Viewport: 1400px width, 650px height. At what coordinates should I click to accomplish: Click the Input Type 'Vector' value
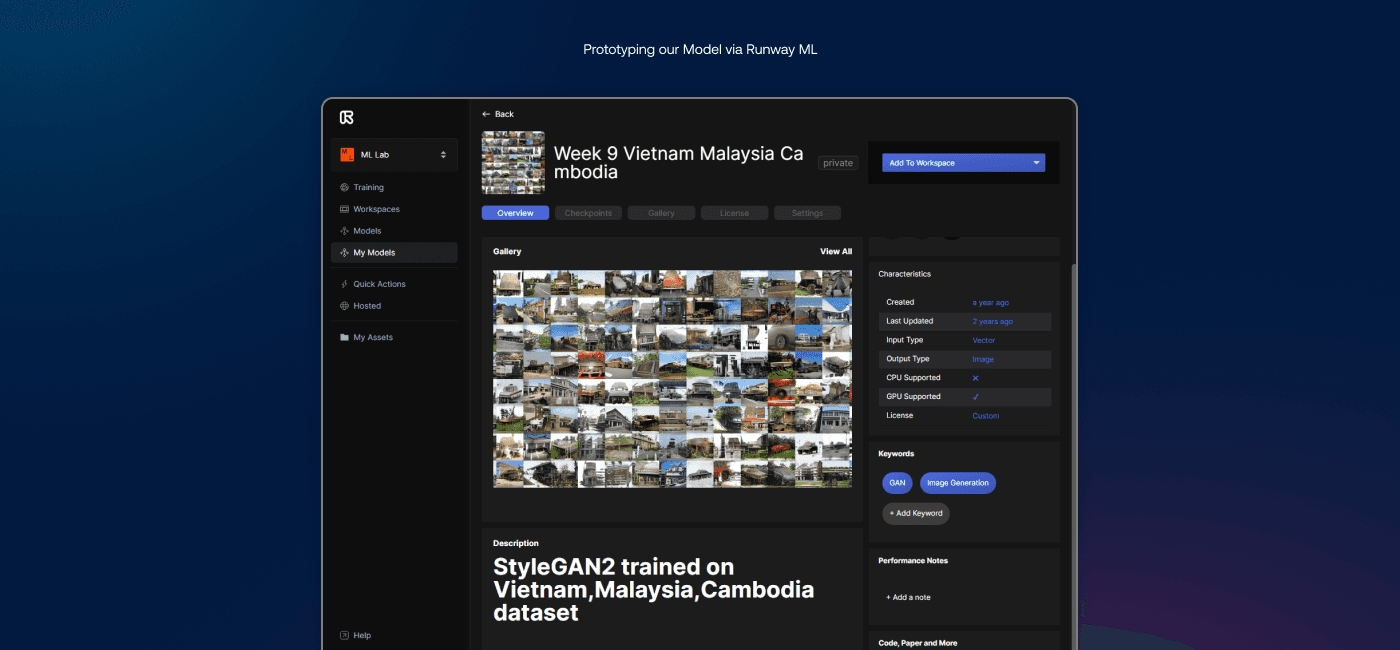tap(983, 340)
